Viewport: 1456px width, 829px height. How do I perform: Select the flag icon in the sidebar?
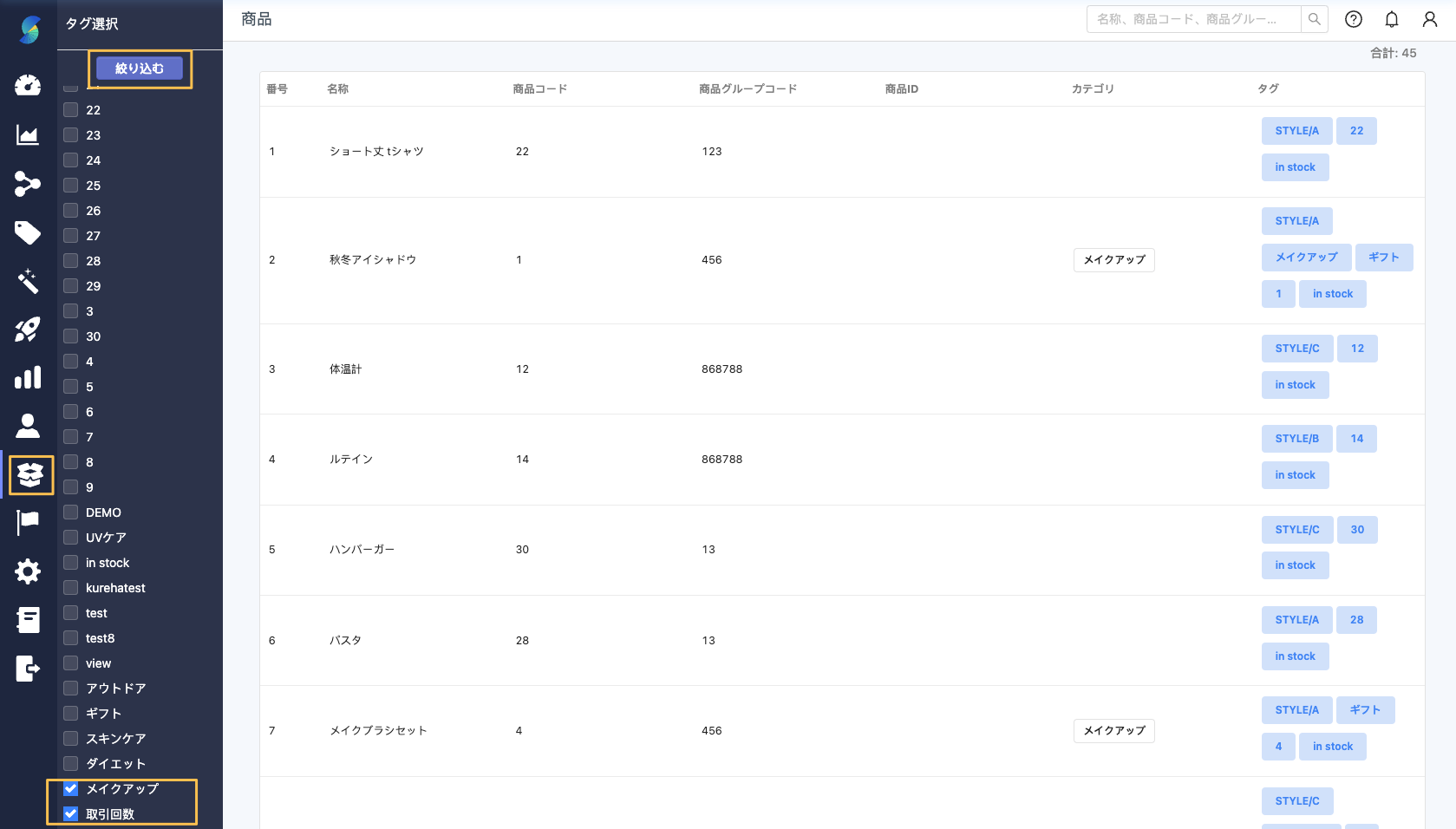tap(29, 522)
